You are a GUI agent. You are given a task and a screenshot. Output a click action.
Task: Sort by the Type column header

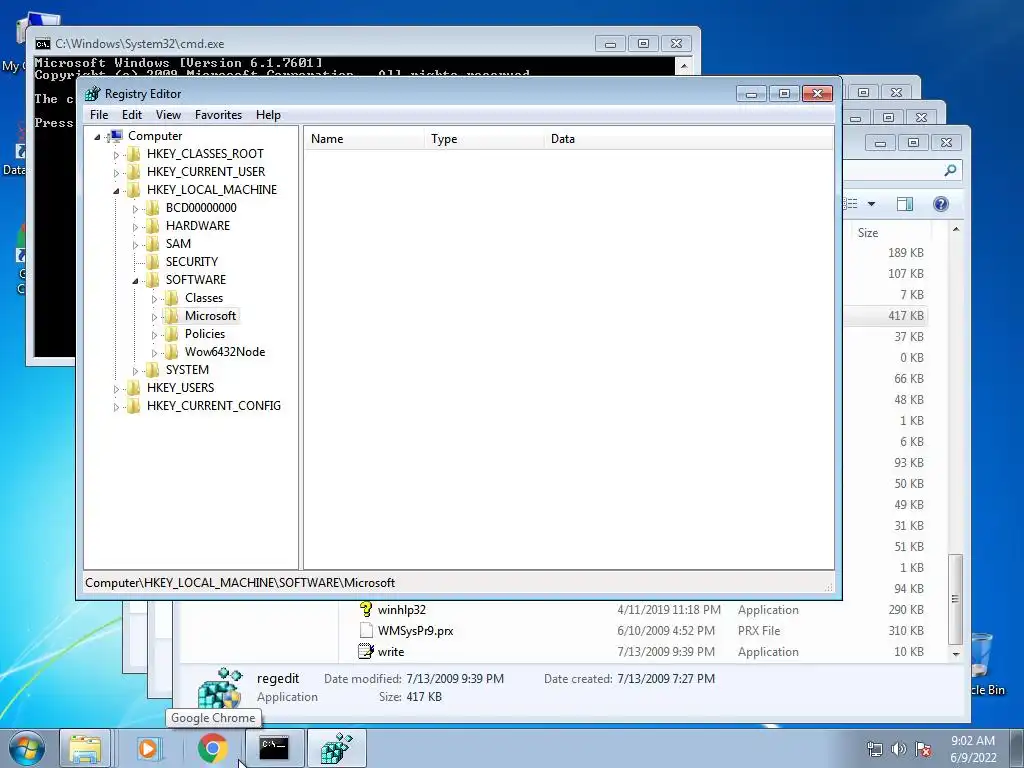point(485,138)
